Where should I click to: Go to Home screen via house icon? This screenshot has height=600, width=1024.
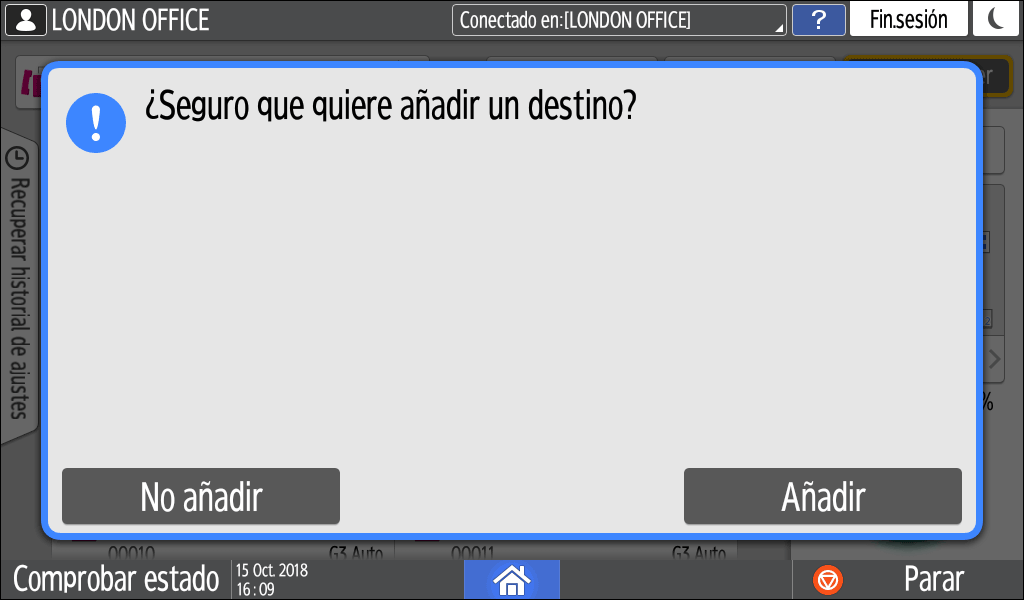511,580
